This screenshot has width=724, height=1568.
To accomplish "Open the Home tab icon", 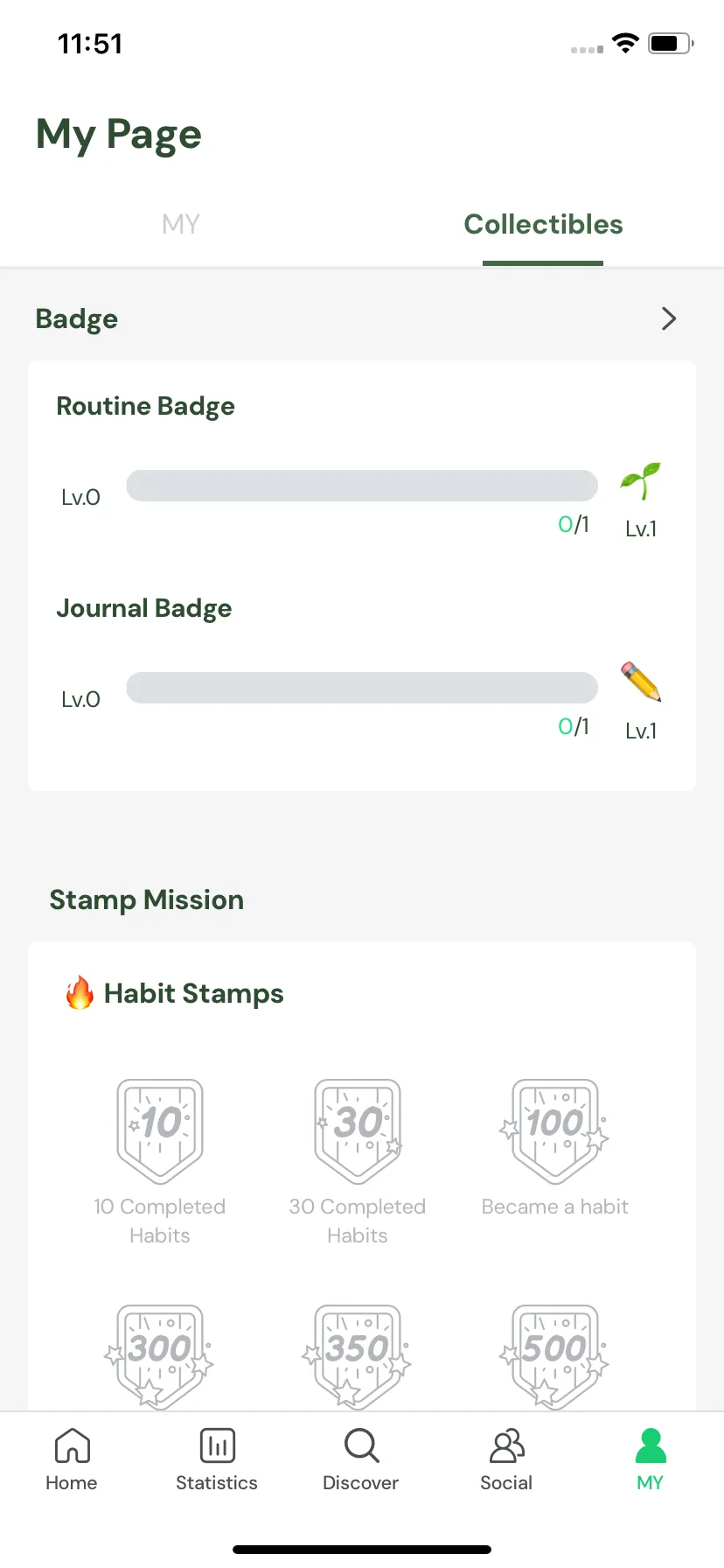I will point(72,1445).
